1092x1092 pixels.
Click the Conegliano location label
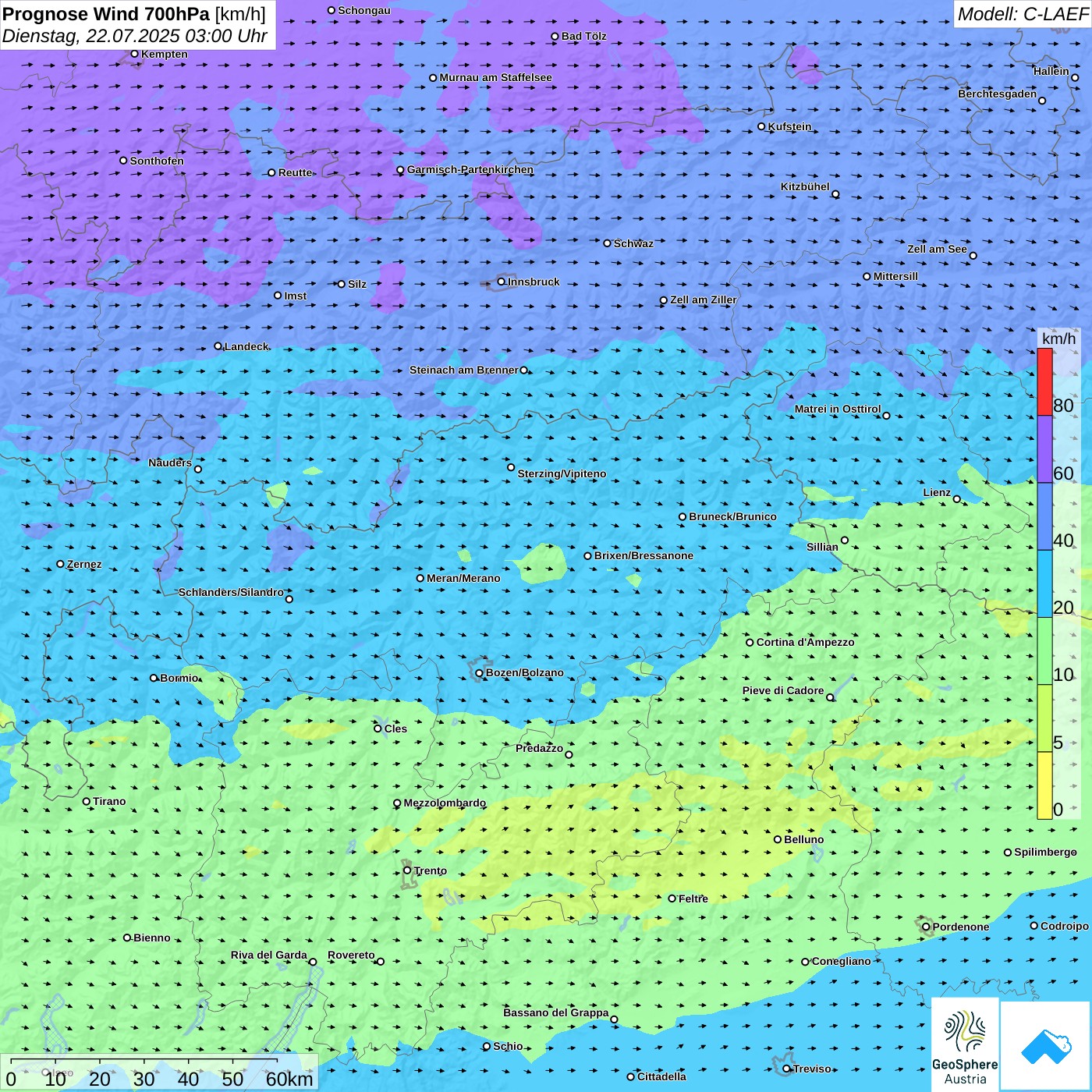[841, 961]
